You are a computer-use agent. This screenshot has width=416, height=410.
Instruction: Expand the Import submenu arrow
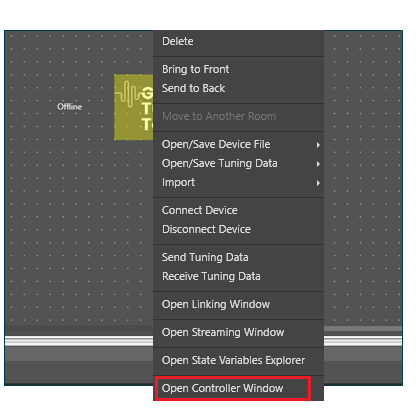318,183
